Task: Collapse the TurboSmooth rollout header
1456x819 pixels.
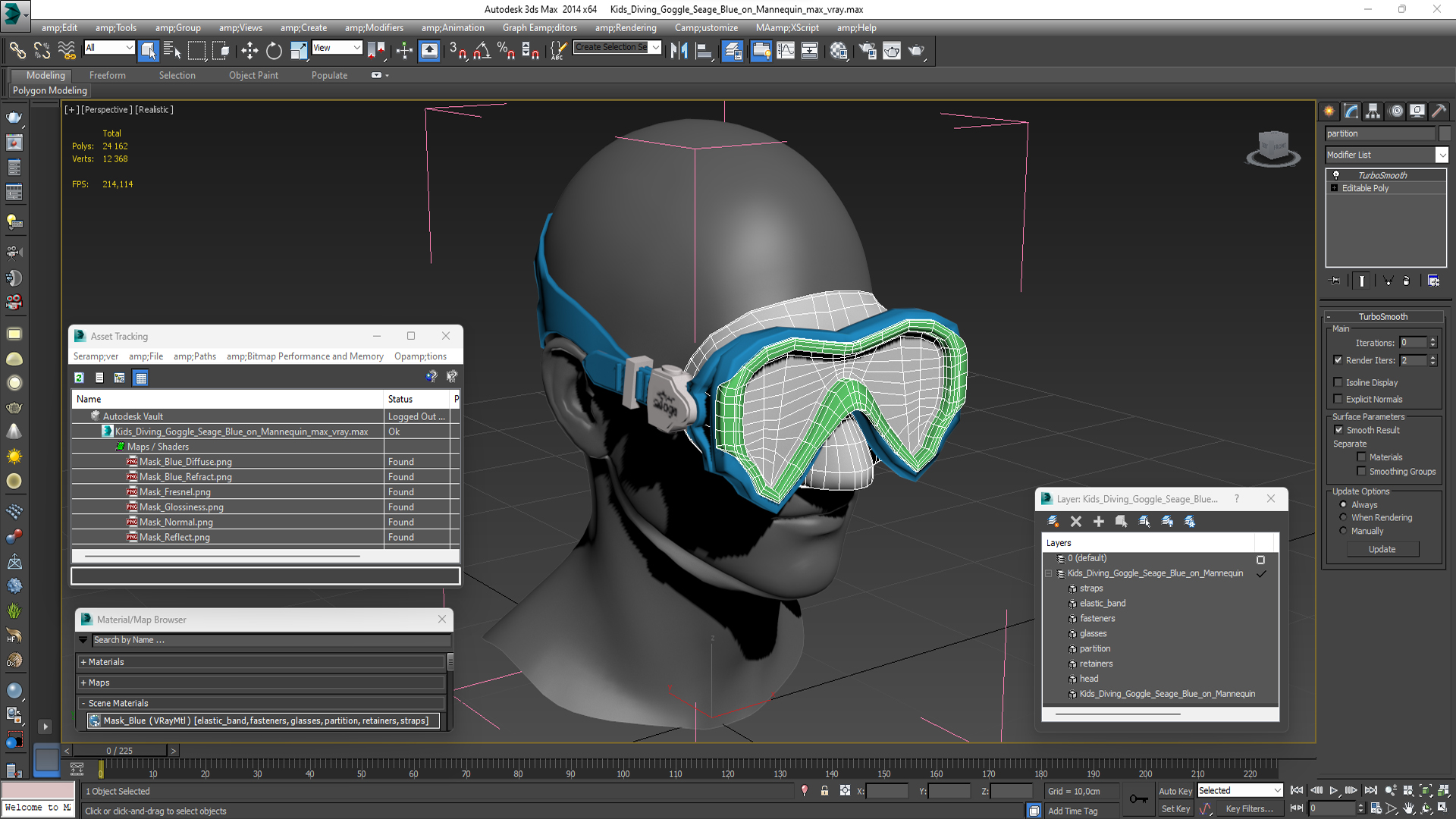Action: [x=1383, y=316]
